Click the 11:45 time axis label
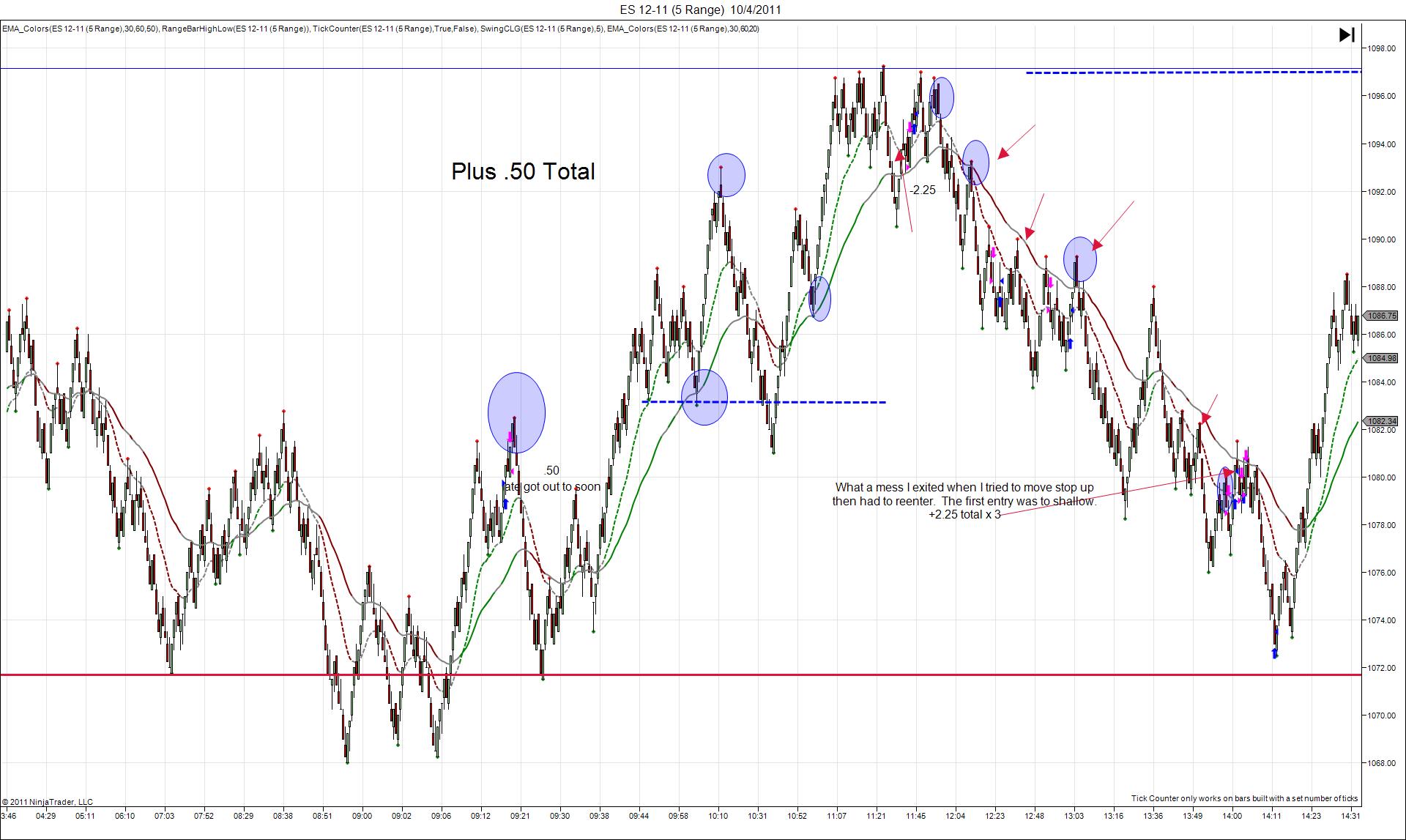 coord(915,816)
